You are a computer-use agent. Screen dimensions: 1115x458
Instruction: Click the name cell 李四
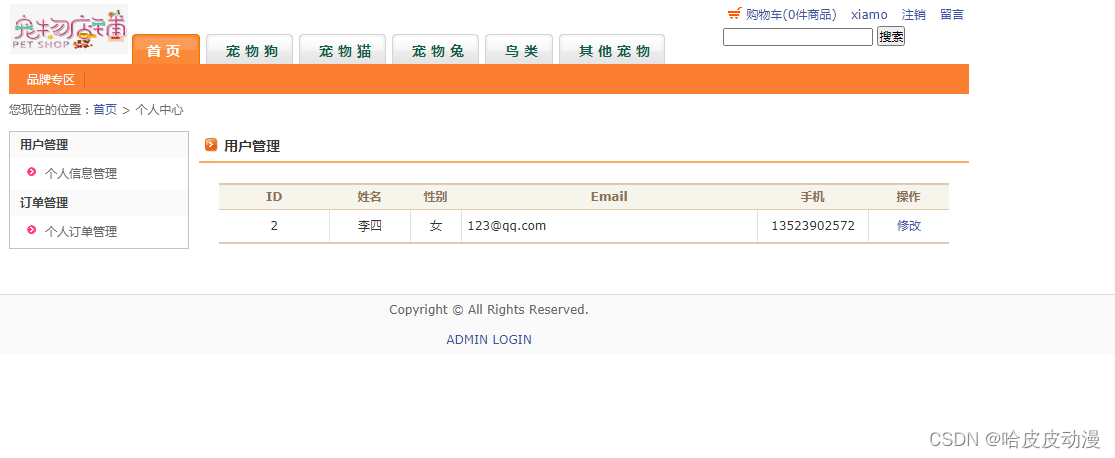[370, 226]
